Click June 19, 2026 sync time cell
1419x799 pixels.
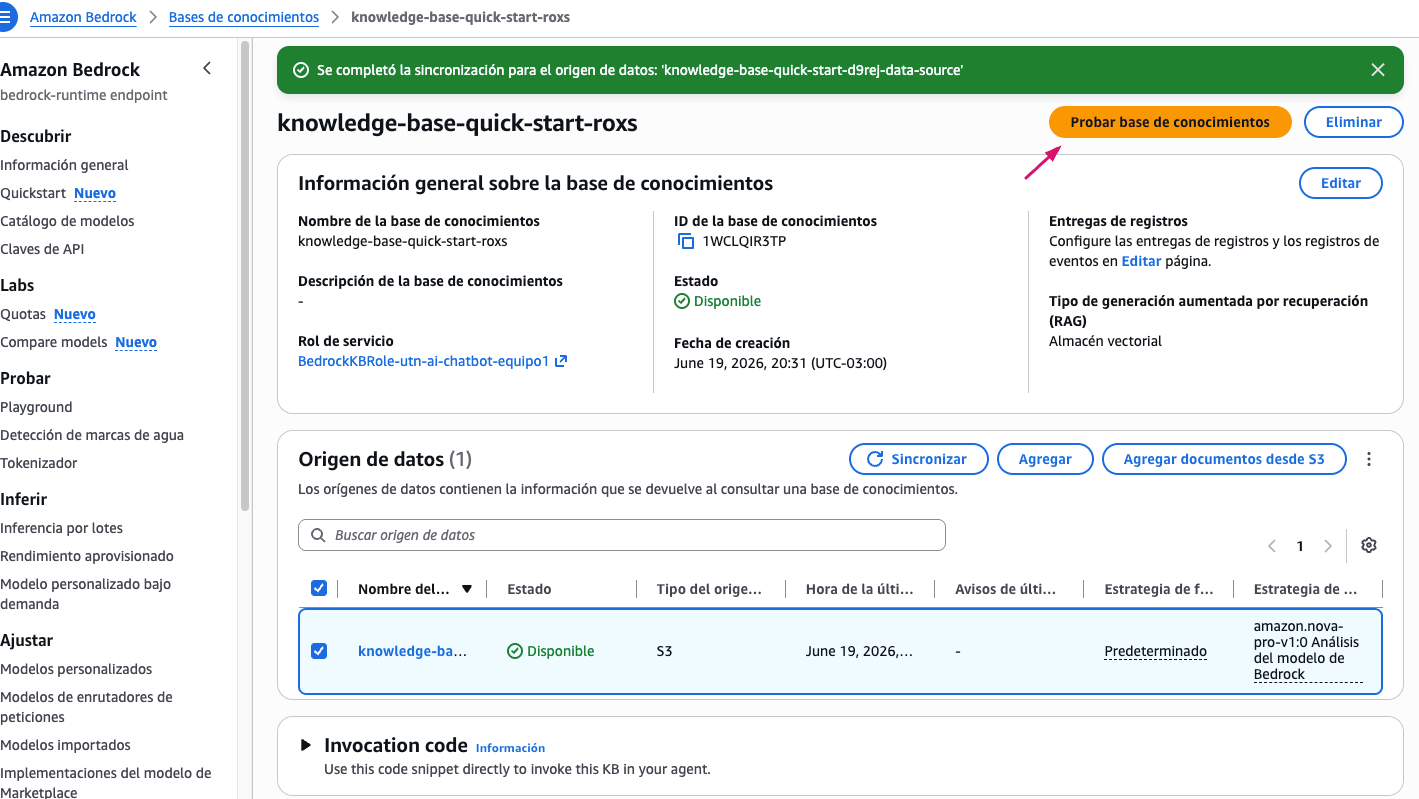(859, 651)
